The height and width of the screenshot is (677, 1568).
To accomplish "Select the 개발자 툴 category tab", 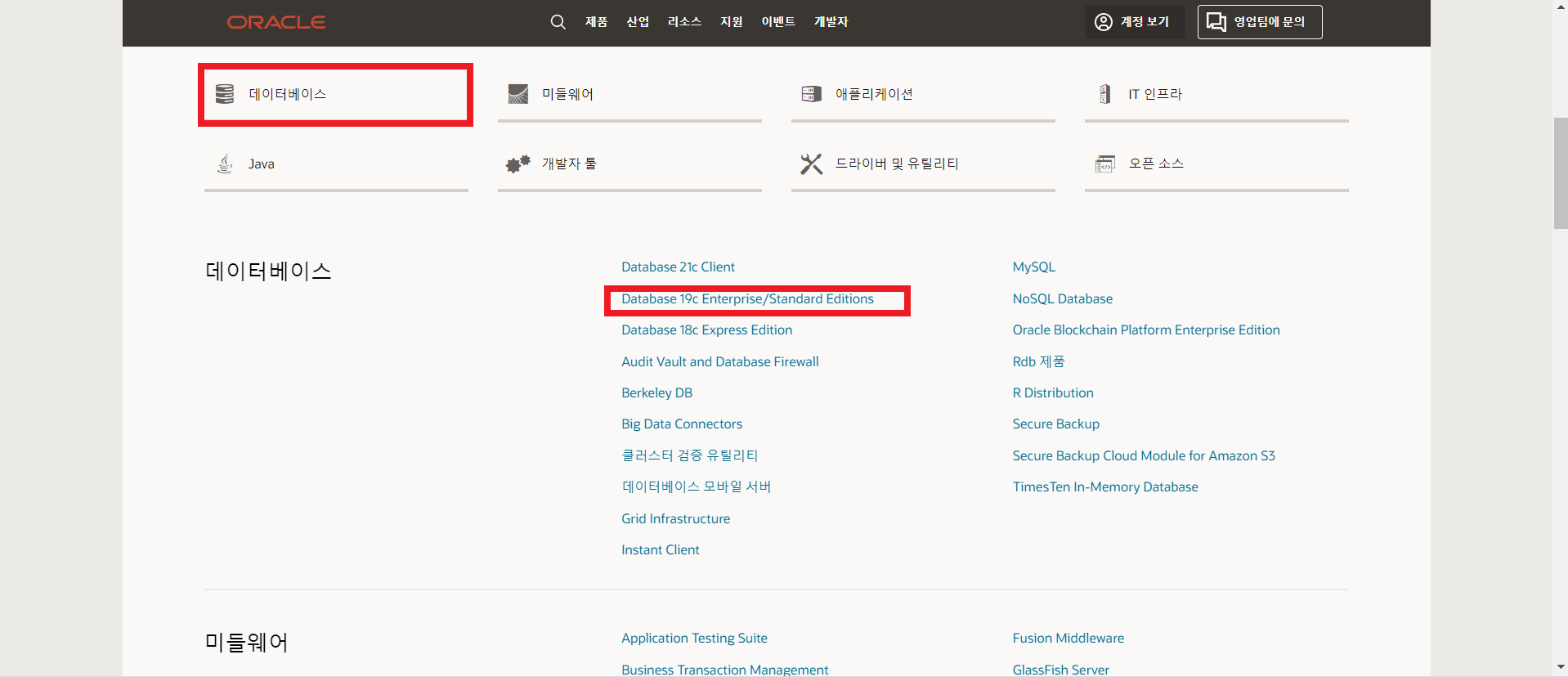I will click(x=629, y=164).
